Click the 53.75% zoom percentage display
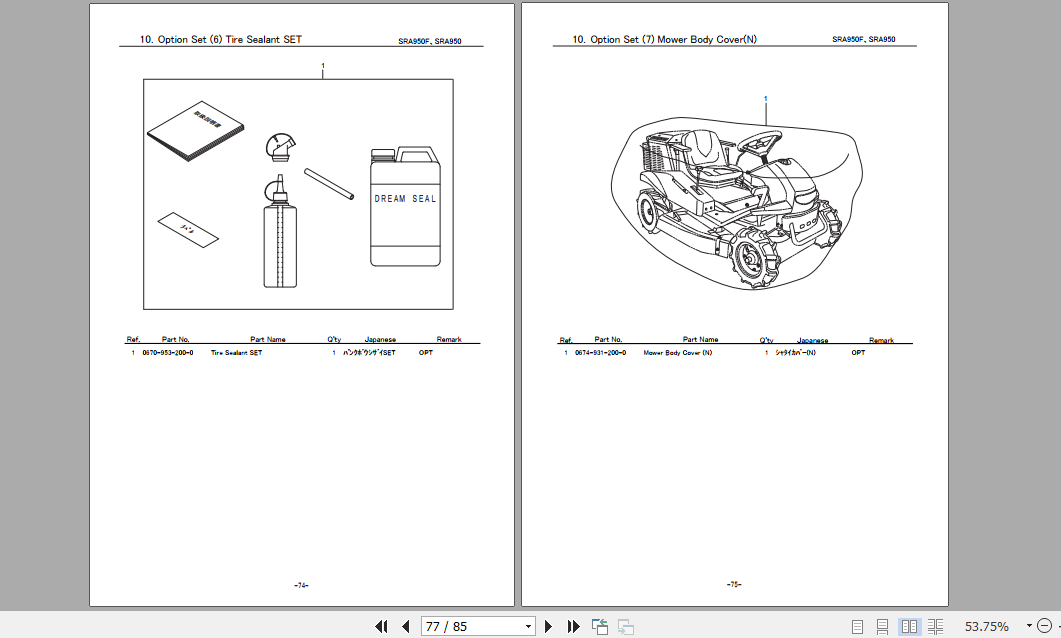This screenshot has width=1061, height=638. pyautogui.click(x=986, y=625)
